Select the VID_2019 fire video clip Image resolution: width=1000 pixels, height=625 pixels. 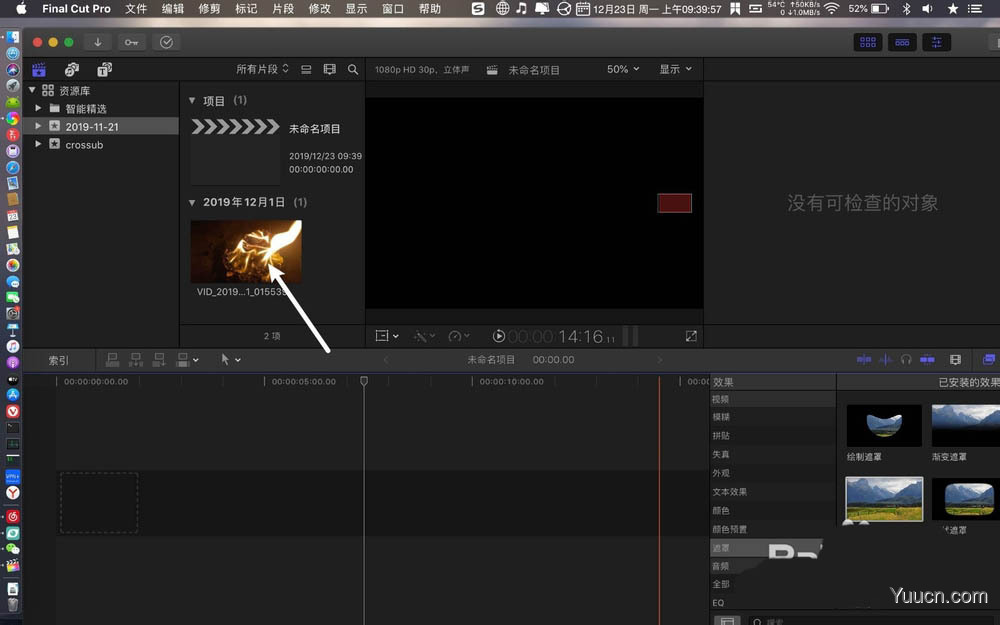click(x=246, y=251)
